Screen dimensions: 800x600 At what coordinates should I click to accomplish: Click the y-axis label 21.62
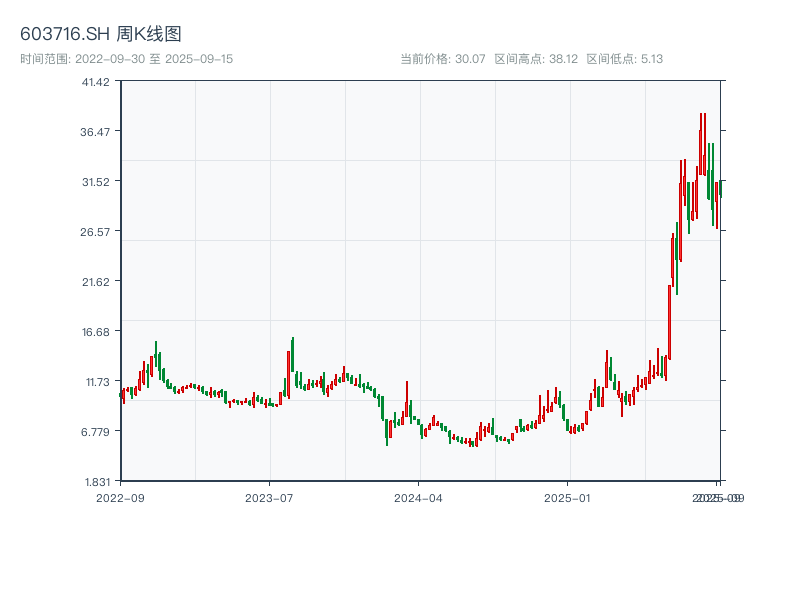click(95, 282)
